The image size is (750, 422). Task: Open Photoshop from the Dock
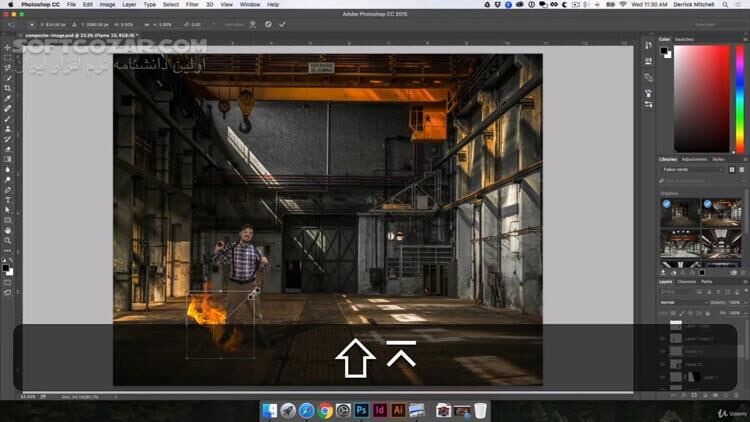click(x=362, y=410)
